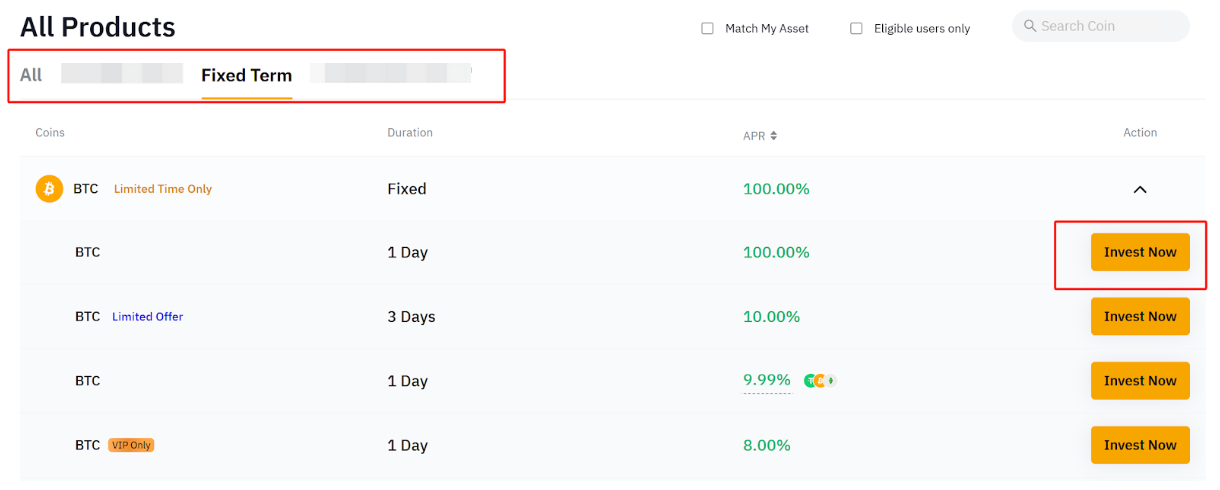Enable the Match My Asset checkbox
The width and height of the screenshot is (1220, 490).
[x=708, y=29]
